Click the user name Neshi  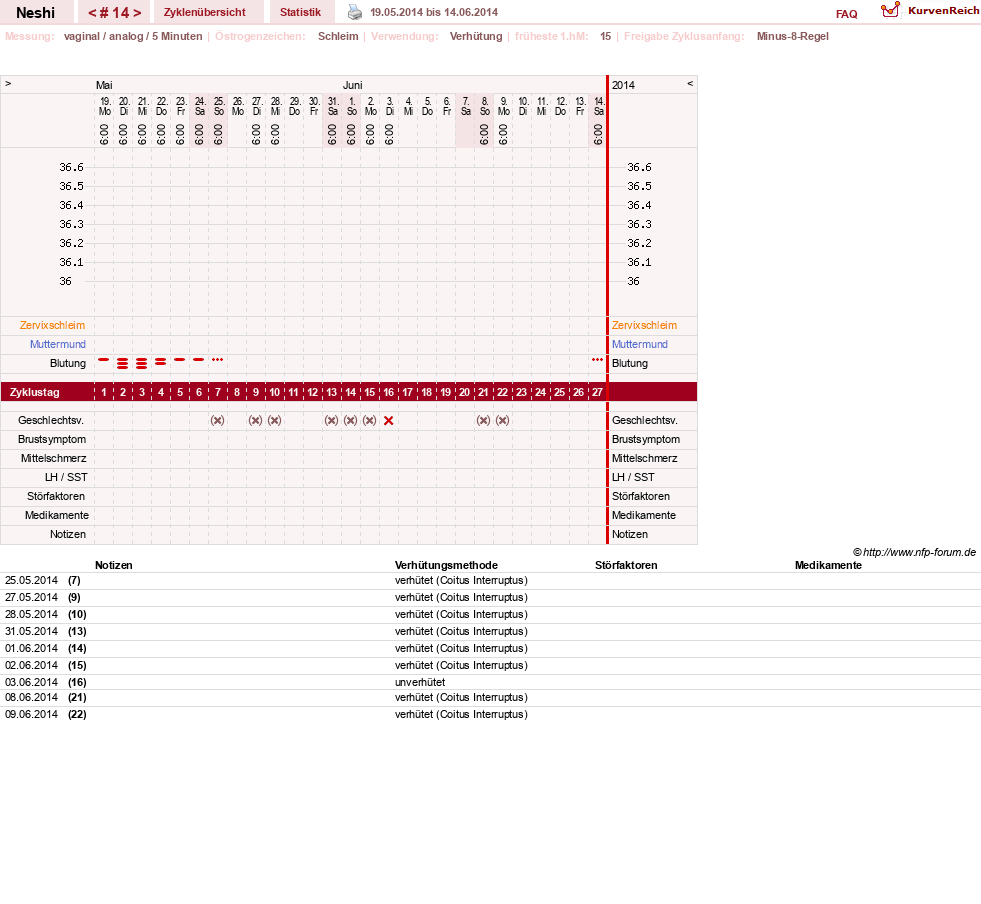[x=36, y=13]
